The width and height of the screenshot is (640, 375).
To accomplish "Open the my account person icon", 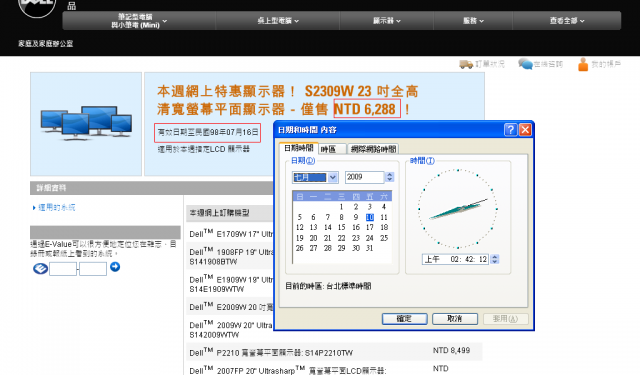I will (x=583, y=64).
